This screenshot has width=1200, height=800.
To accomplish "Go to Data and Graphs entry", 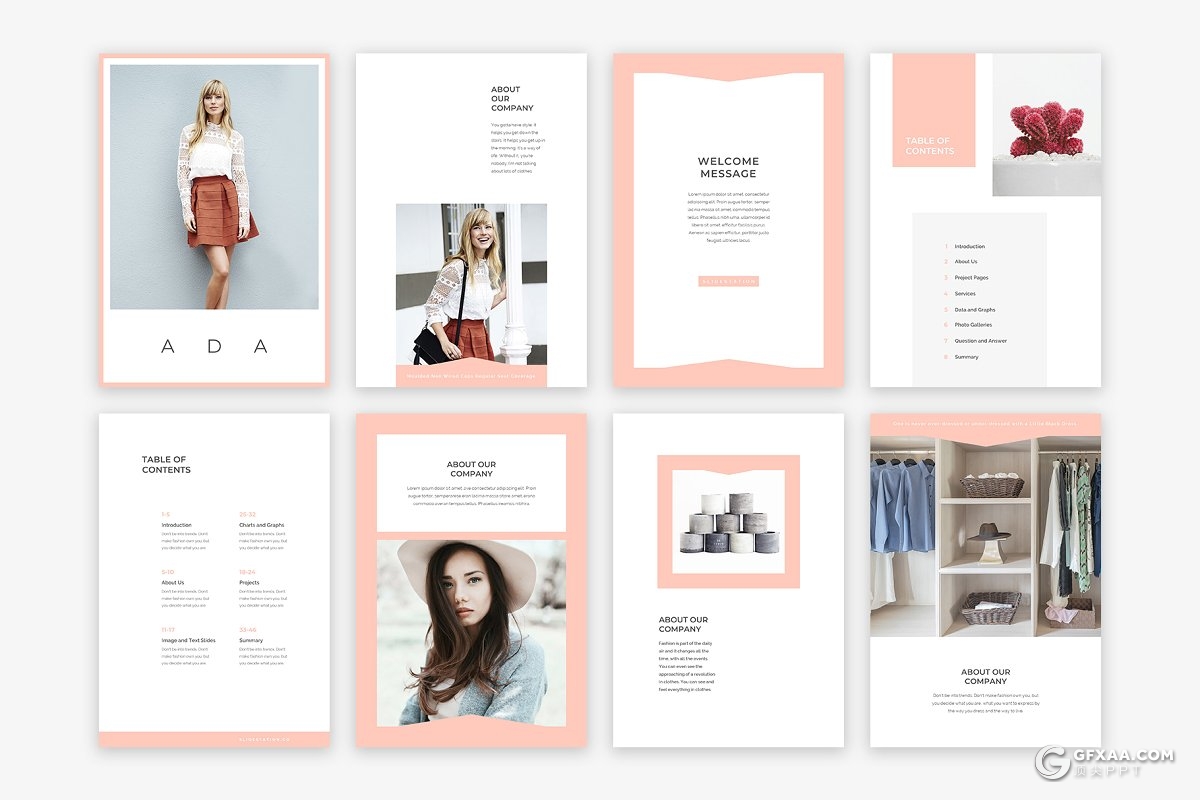I will (x=974, y=310).
